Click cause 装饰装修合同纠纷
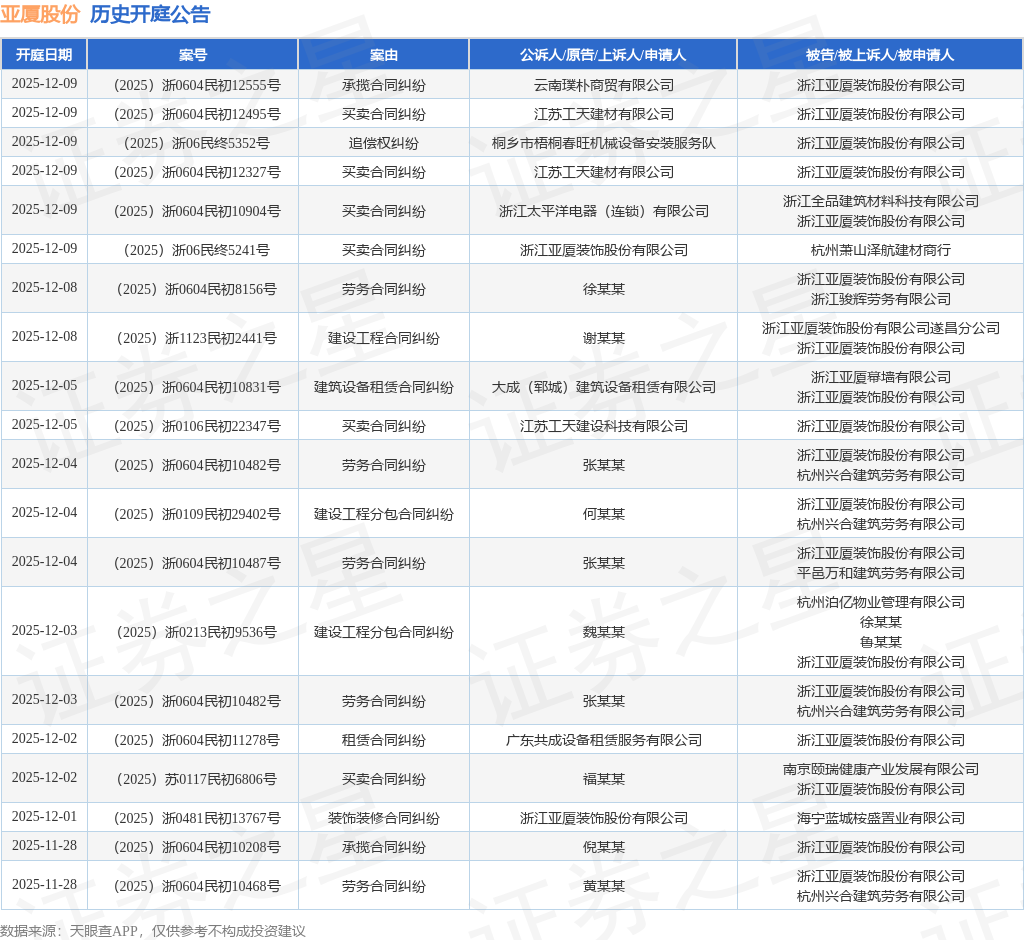 tap(383, 818)
